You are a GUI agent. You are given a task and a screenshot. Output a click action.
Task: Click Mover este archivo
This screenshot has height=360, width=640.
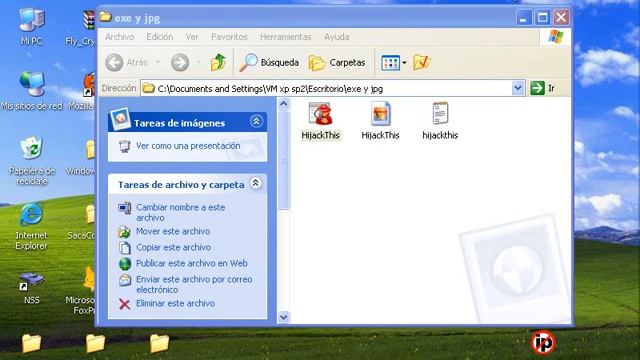pos(173,231)
